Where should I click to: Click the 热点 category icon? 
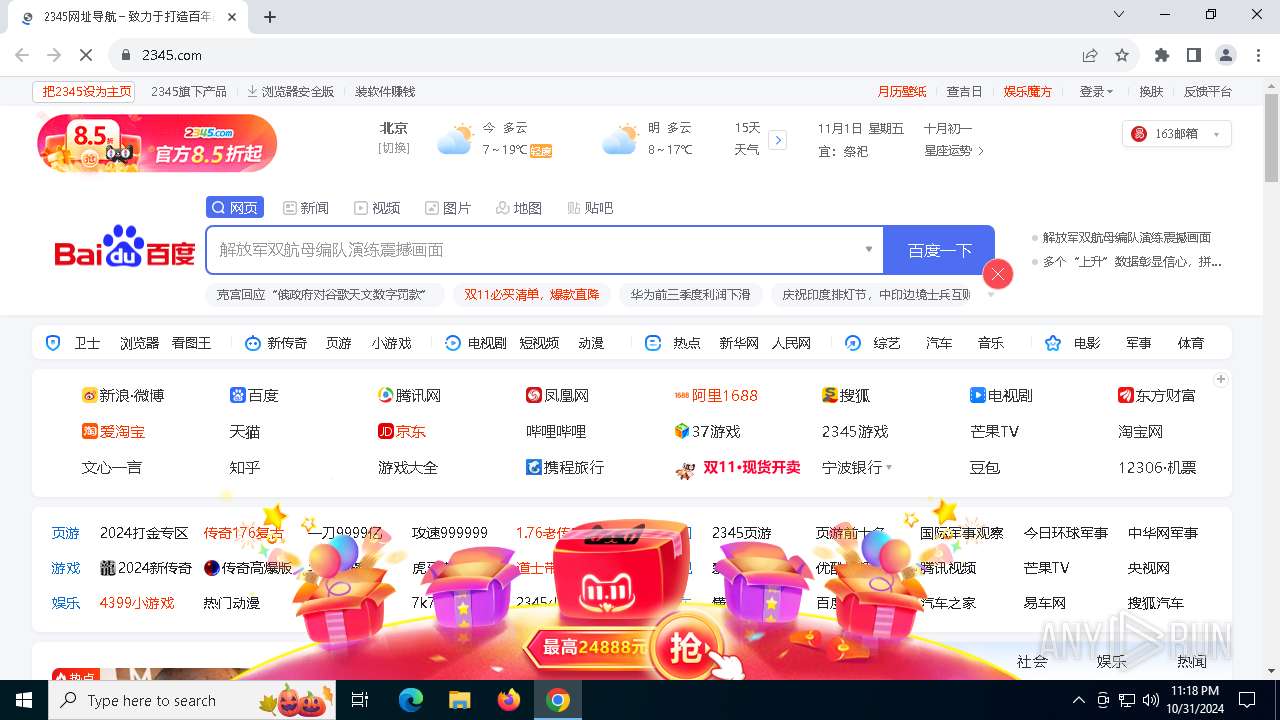click(x=653, y=343)
